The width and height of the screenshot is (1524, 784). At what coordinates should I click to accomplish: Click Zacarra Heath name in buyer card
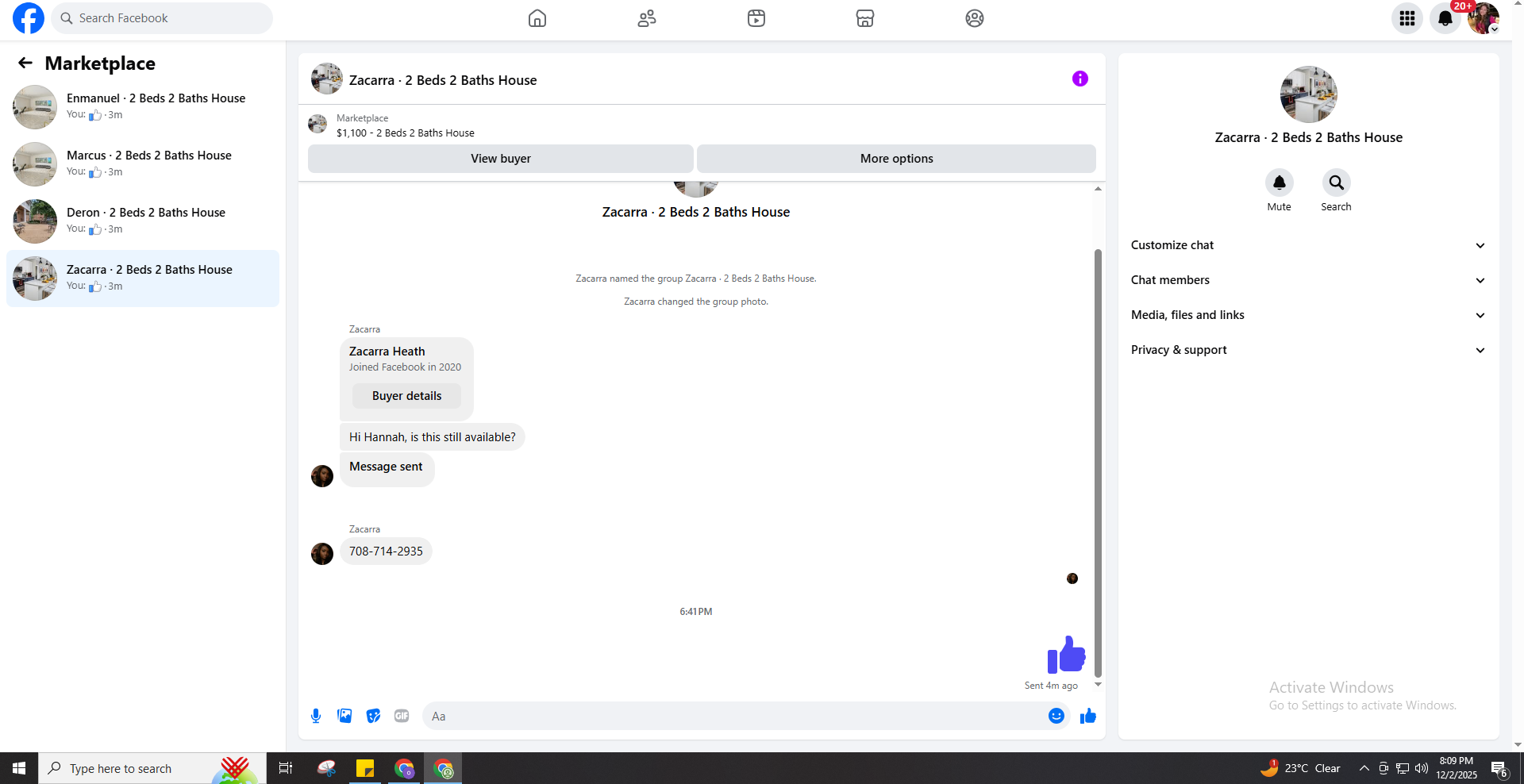pos(387,352)
